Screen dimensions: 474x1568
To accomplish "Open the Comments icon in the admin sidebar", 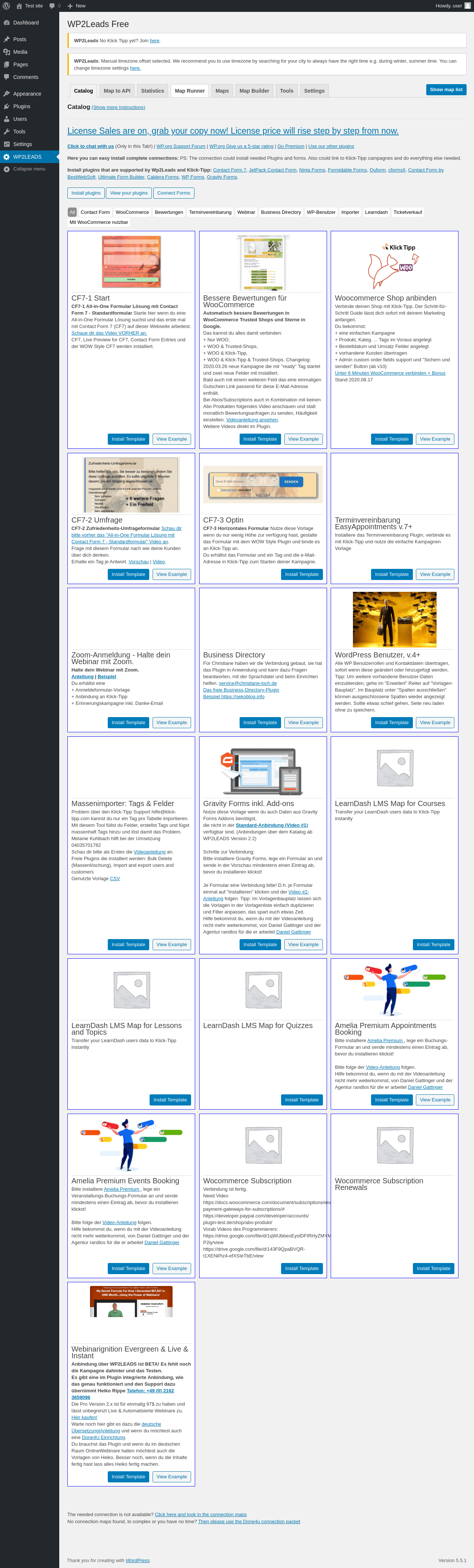I will (x=7, y=77).
